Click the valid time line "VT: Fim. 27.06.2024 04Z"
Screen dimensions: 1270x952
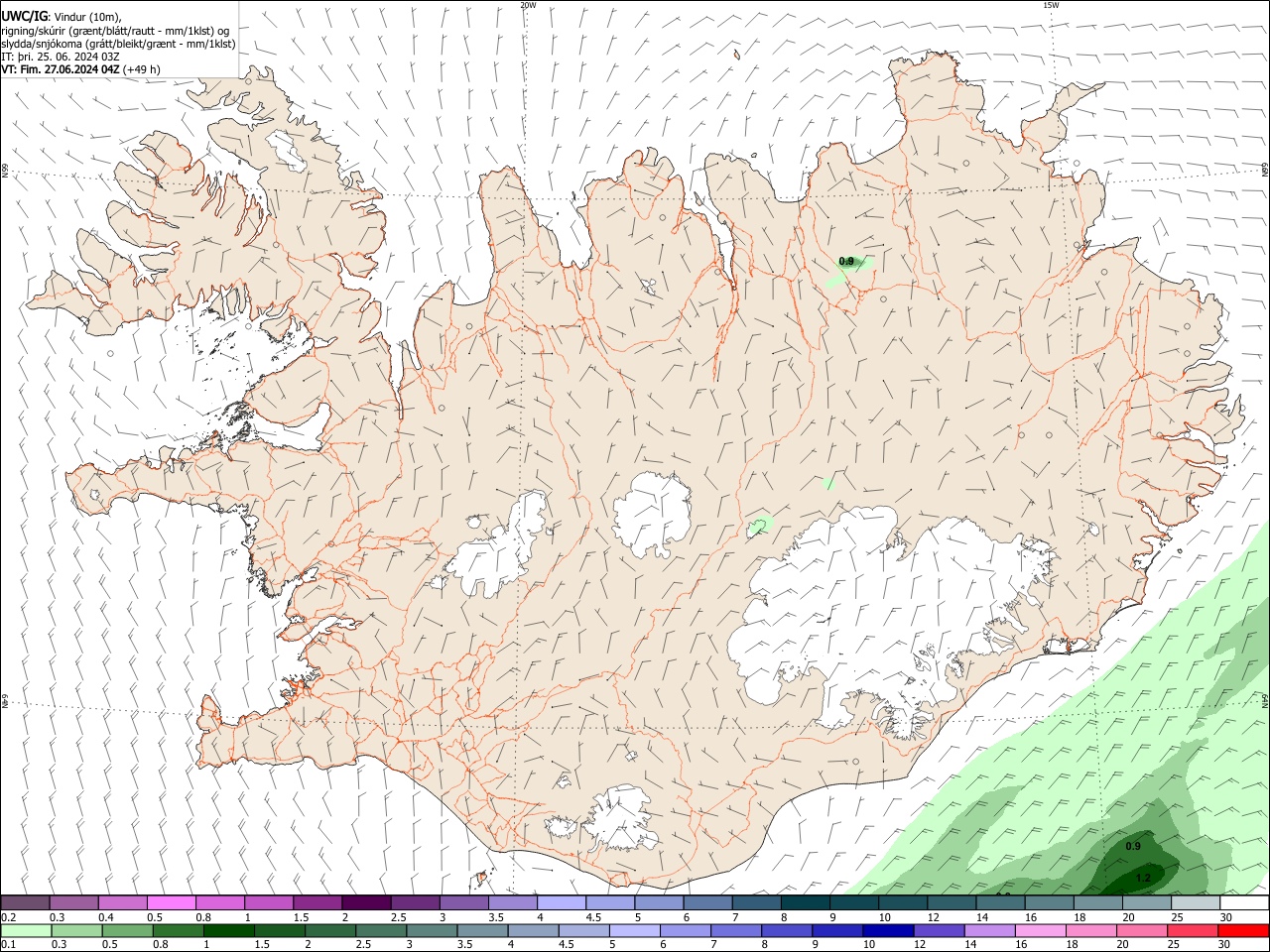click(61, 69)
